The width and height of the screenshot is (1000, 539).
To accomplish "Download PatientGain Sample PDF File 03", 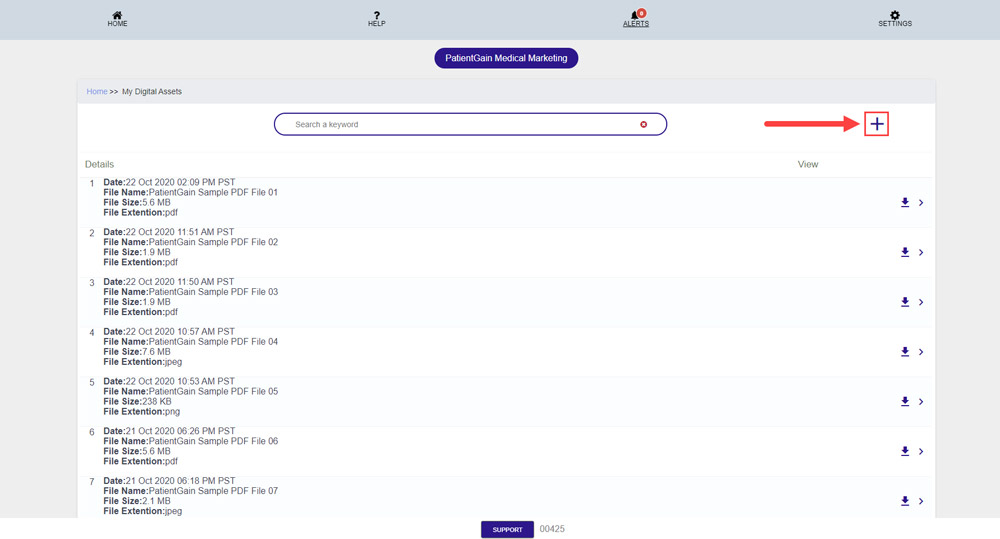I will click(904, 302).
